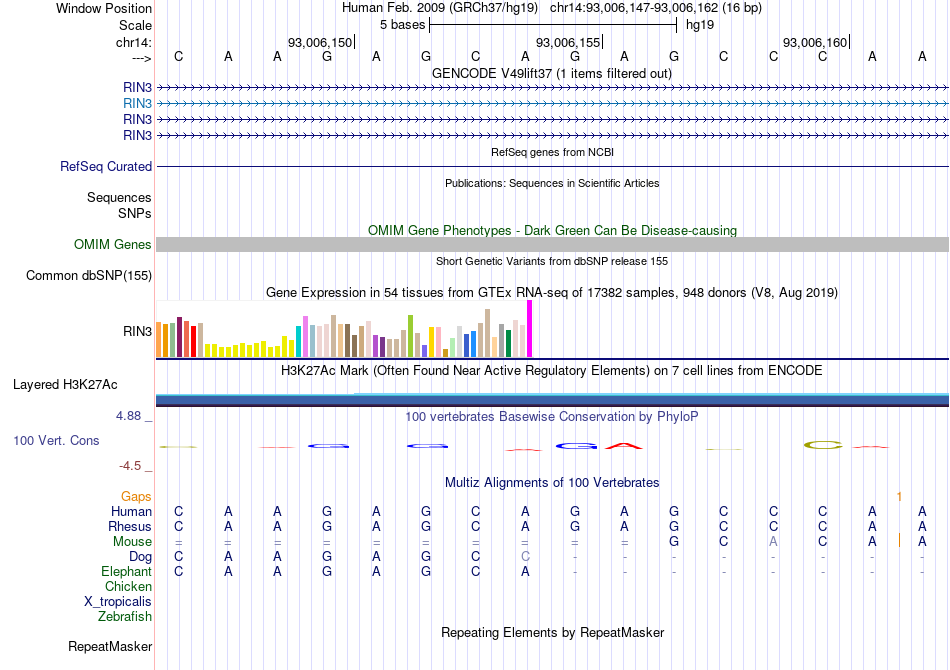Image resolution: width=950 pixels, height=670 pixels.
Task: Open the Repeating Elements by RepeatMasker title
Action: (553, 632)
